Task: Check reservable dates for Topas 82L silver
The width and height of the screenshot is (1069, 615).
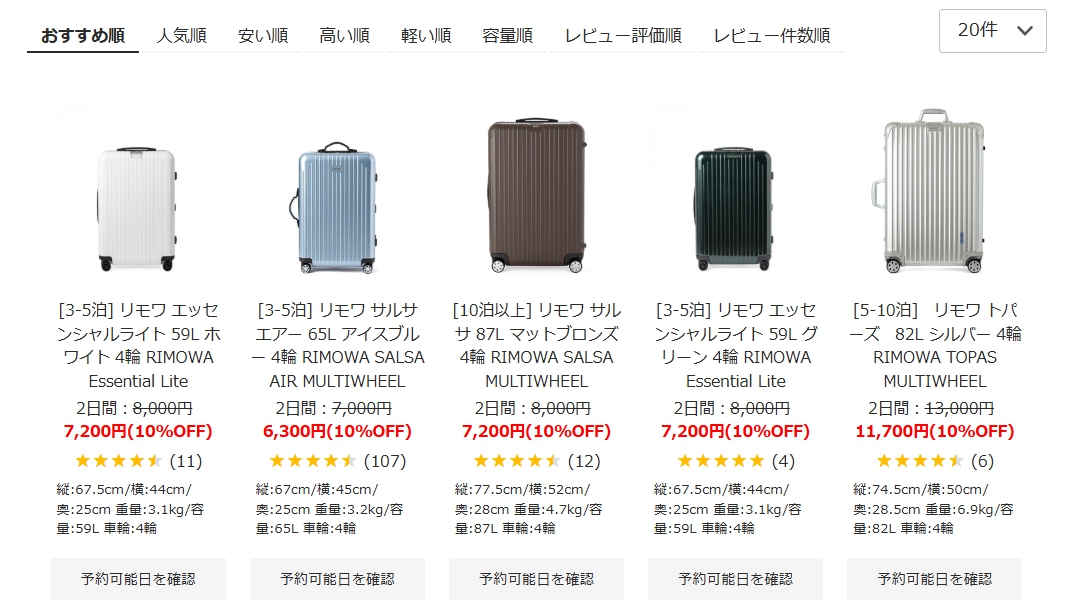Action: (934, 579)
